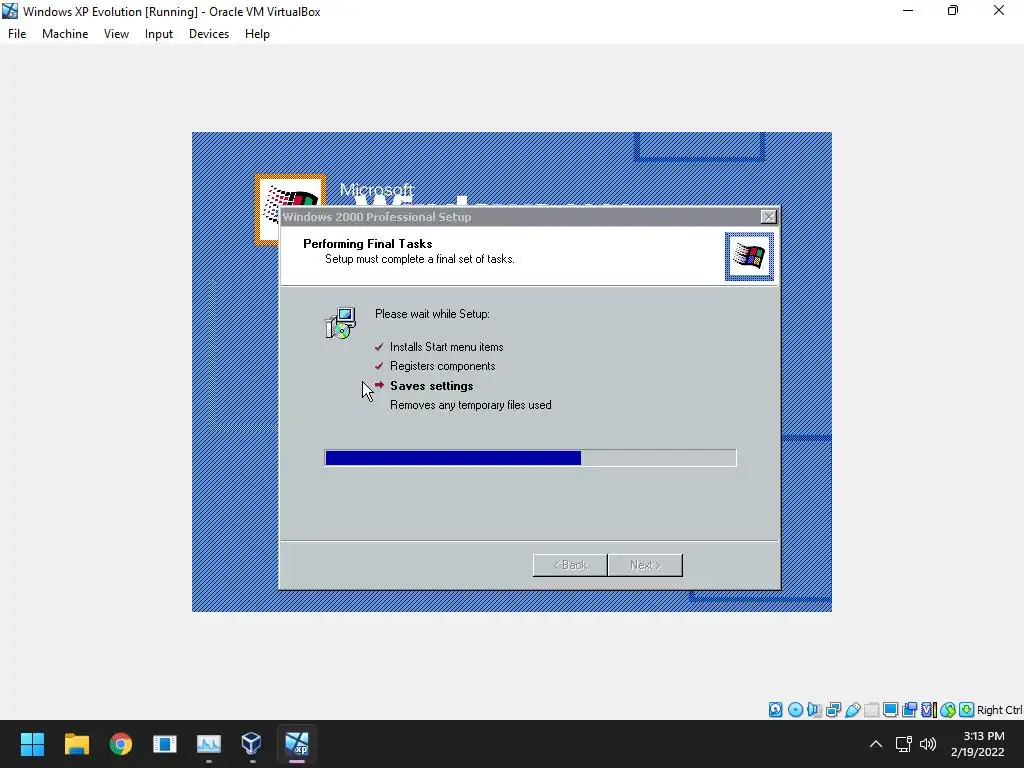Click 'Please wait while Setup:' text

[x=432, y=314]
